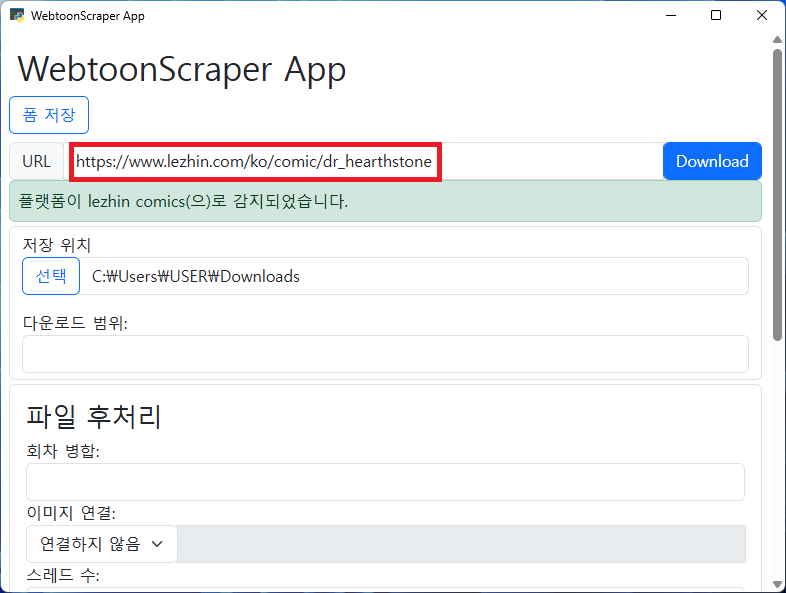Click the 스레드 수 label

[63, 575]
